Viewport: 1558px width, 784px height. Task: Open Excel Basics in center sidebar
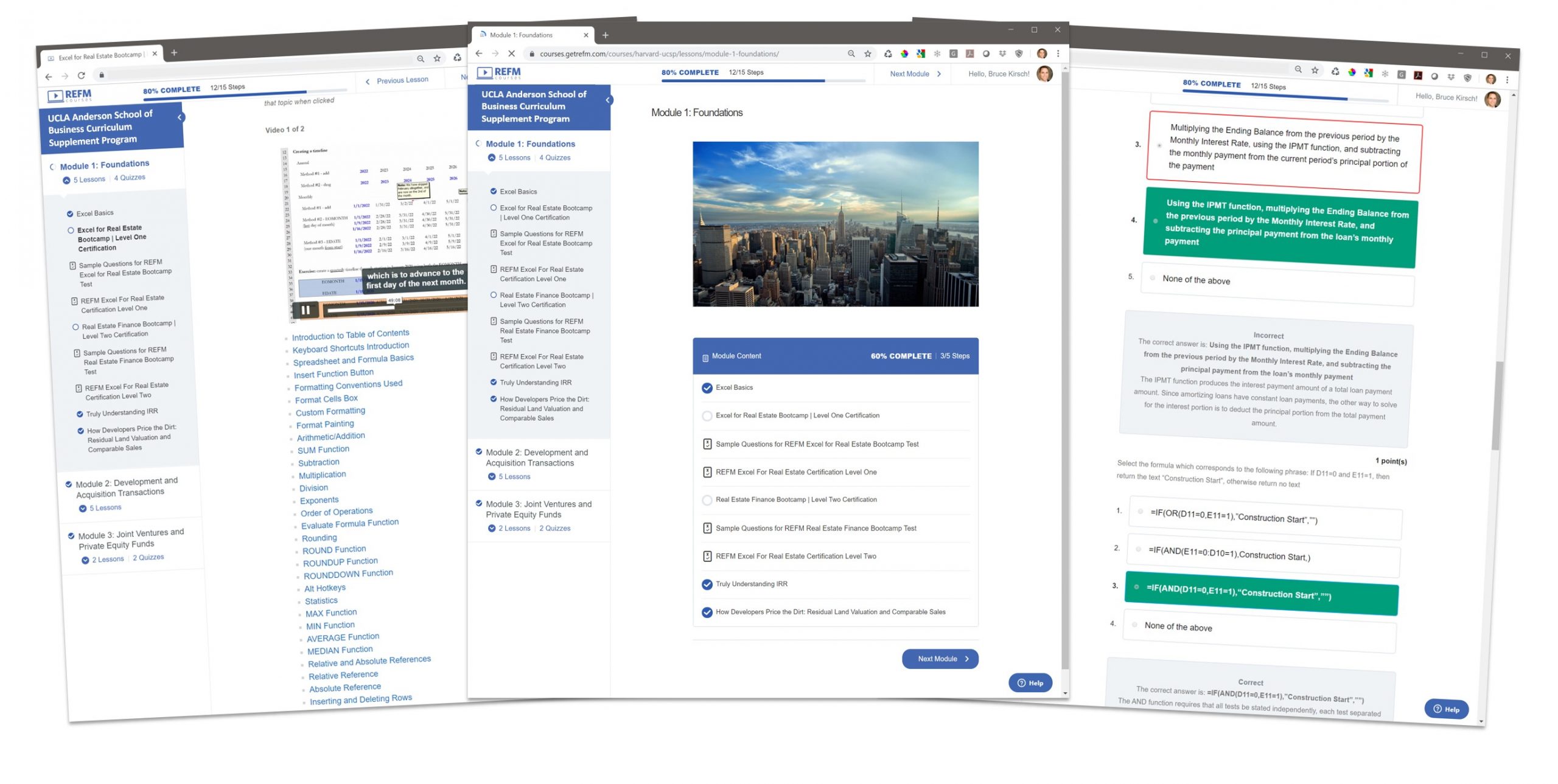[518, 192]
